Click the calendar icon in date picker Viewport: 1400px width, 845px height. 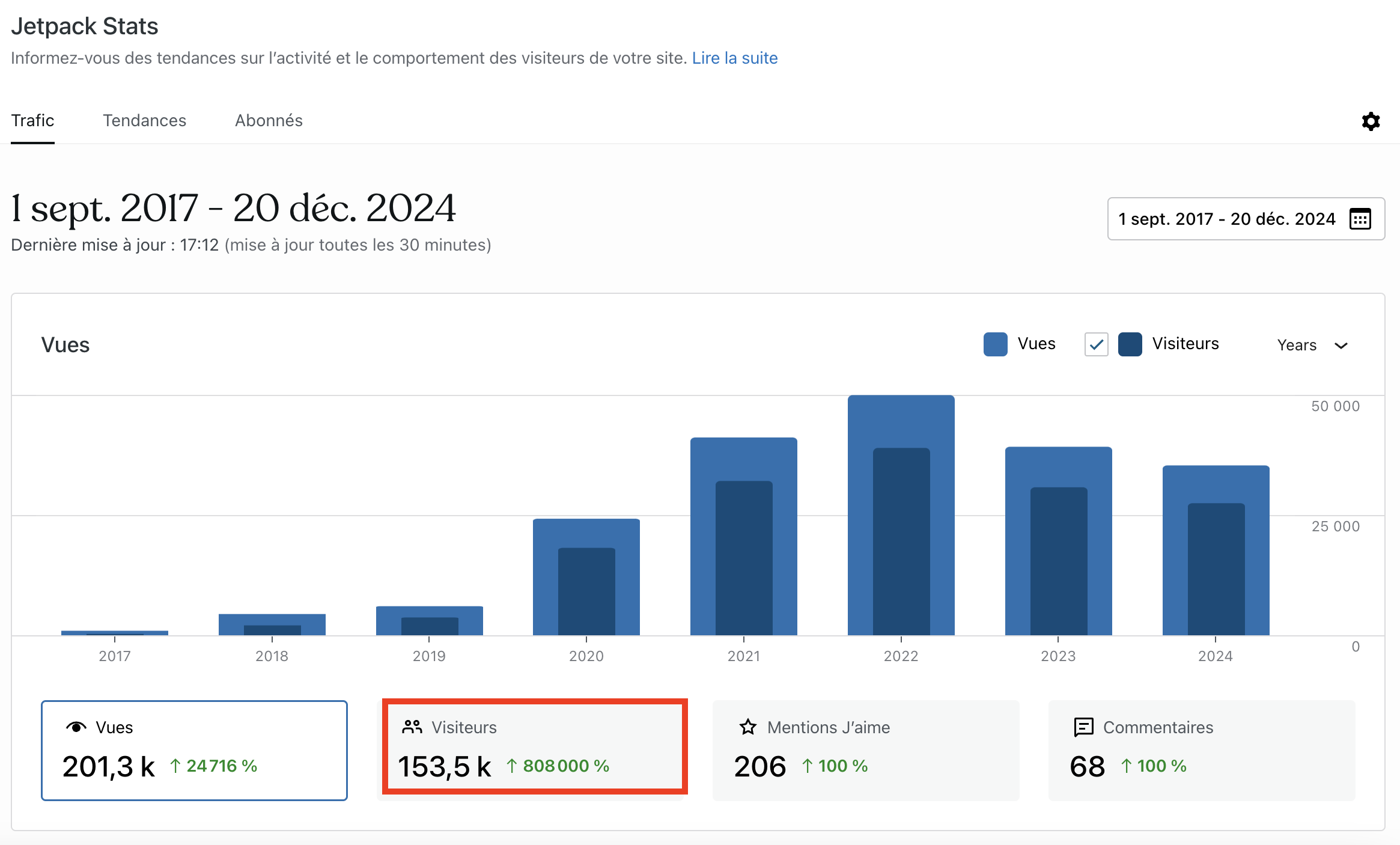(1360, 219)
